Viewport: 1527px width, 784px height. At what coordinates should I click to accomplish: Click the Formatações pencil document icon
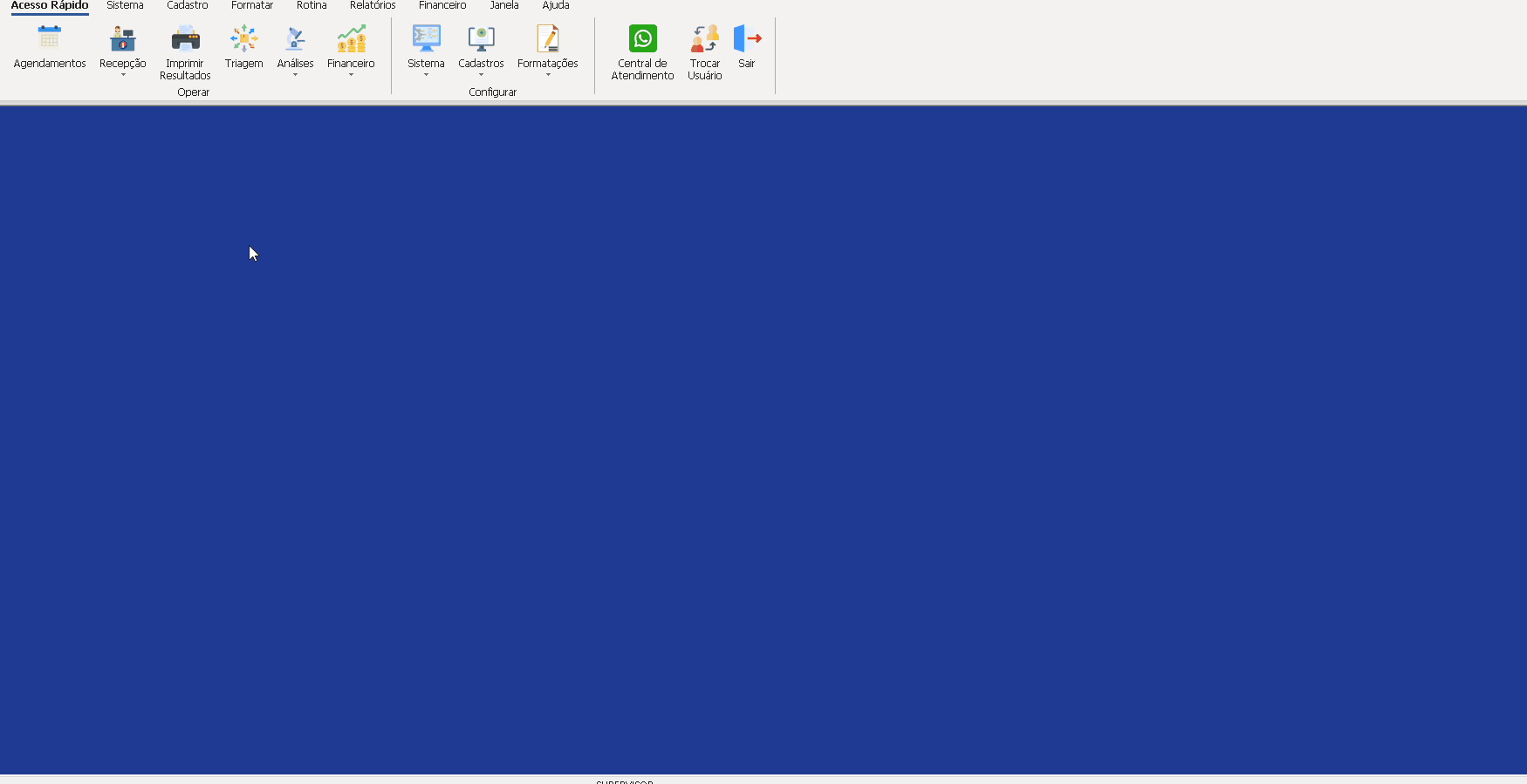tap(547, 38)
